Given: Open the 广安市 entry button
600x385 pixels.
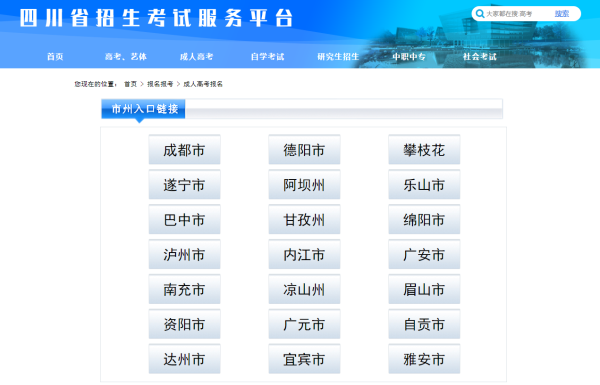Looking at the screenshot, I should pyautogui.click(x=424, y=254).
